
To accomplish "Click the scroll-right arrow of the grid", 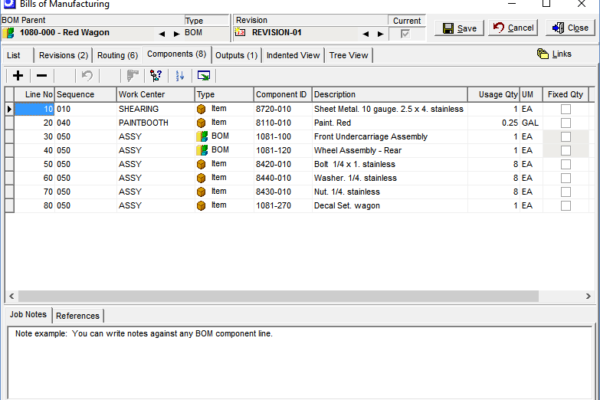I will pyautogui.click(x=588, y=296).
